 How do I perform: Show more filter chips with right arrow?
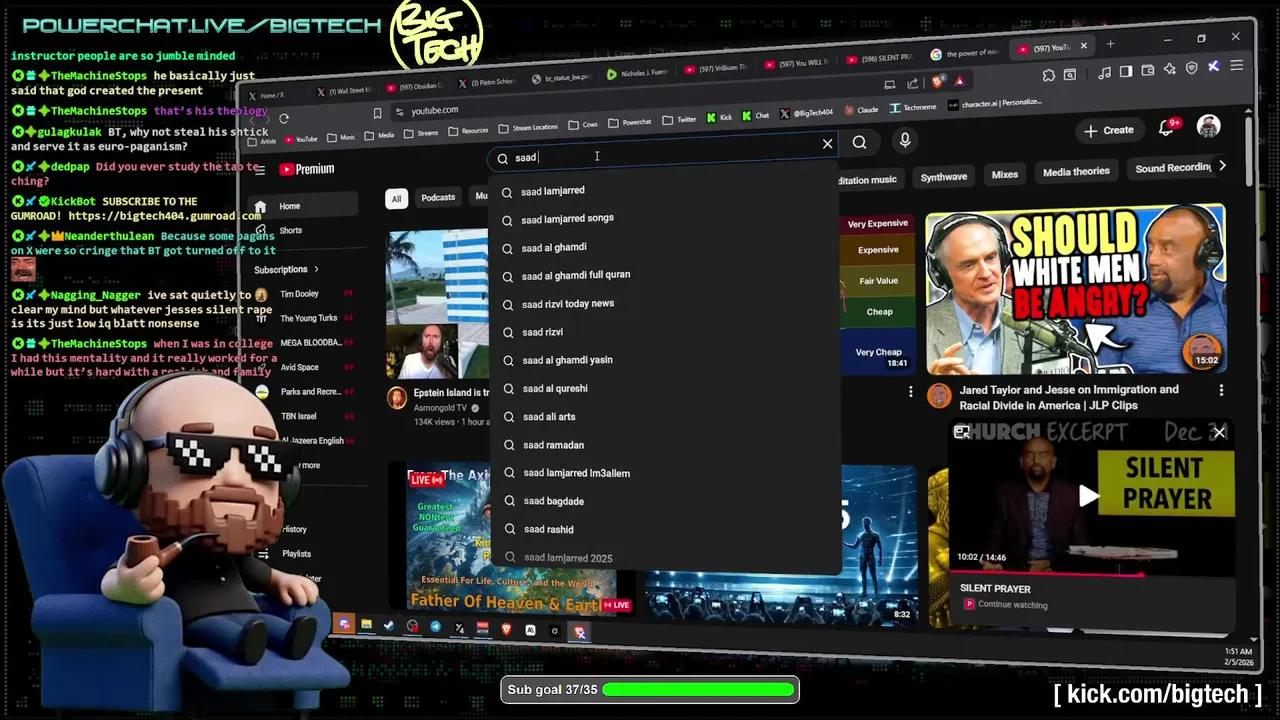1221,166
